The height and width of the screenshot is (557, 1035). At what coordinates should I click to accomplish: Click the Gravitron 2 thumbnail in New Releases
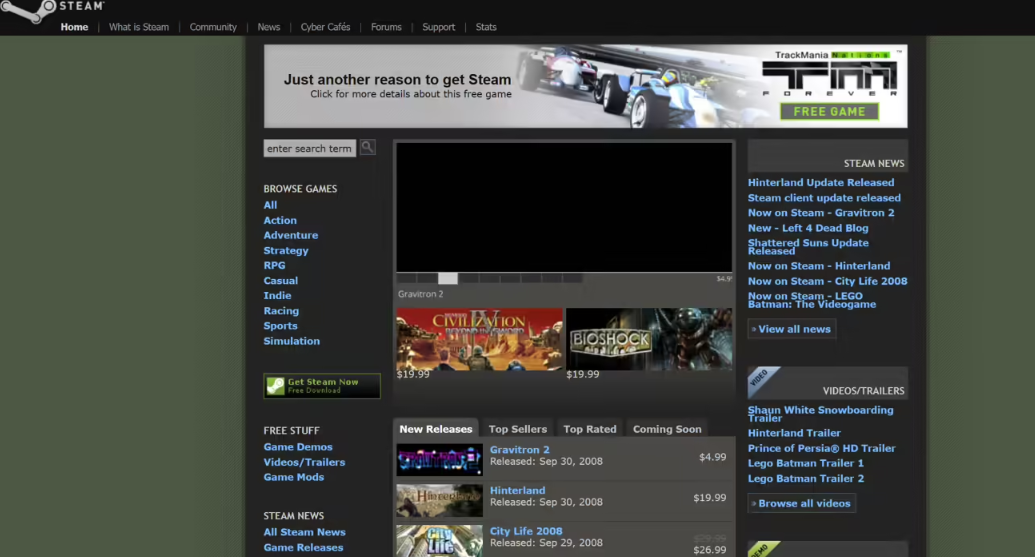coord(440,460)
